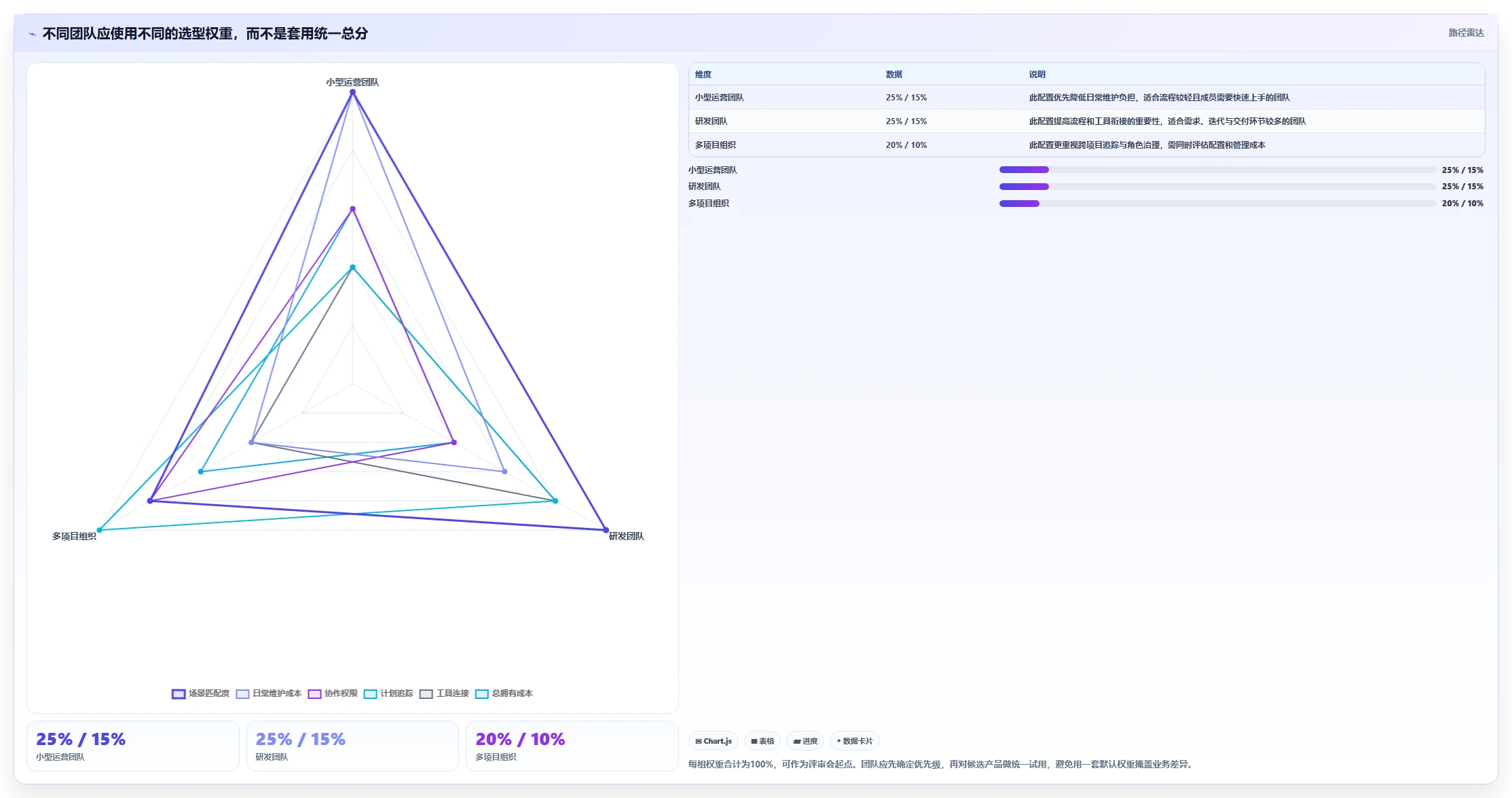The height and width of the screenshot is (798, 1512).
Task: Hide the 协作权限 series via legend
Action: 333,693
